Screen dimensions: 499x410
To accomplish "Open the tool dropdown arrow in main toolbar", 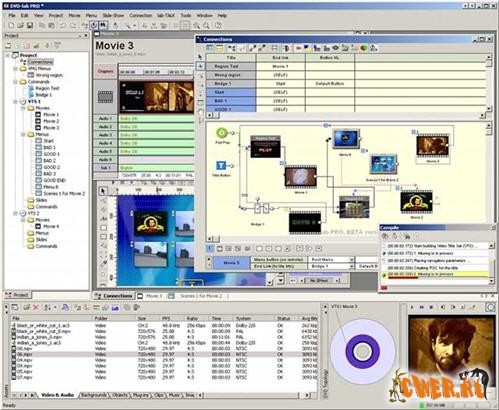I will pyautogui.click(x=135, y=25).
